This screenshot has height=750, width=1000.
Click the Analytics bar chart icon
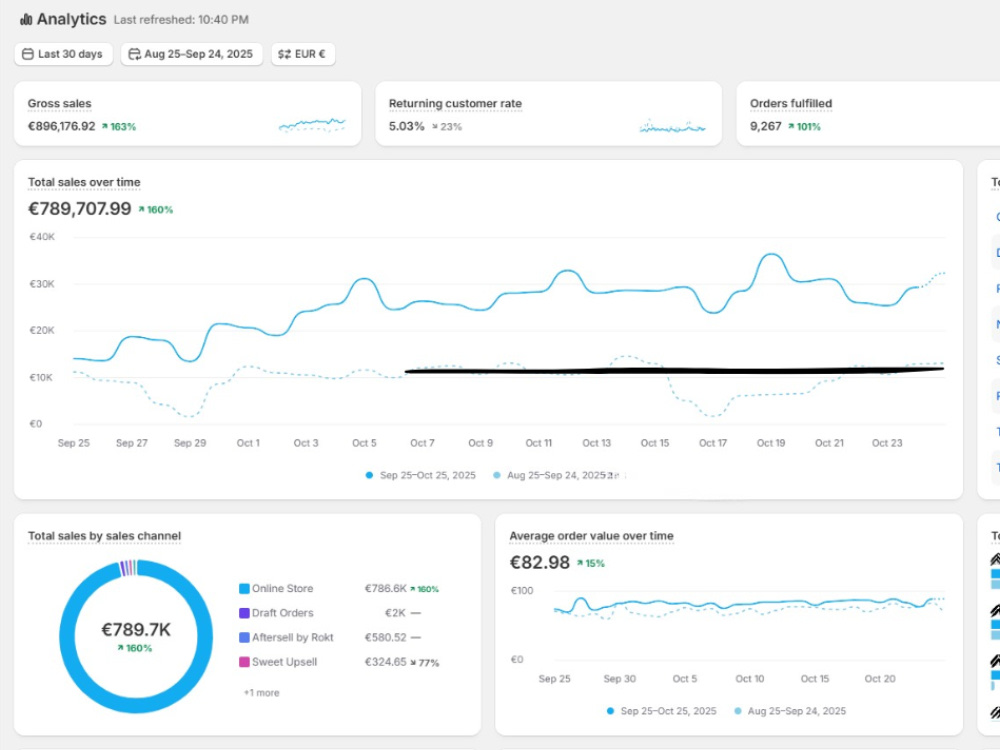point(26,20)
